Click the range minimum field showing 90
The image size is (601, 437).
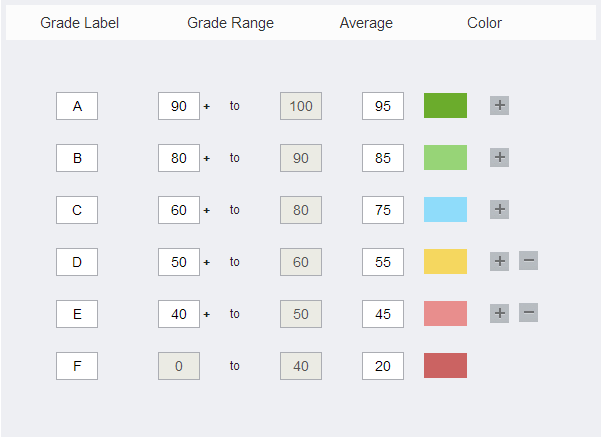coord(179,106)
